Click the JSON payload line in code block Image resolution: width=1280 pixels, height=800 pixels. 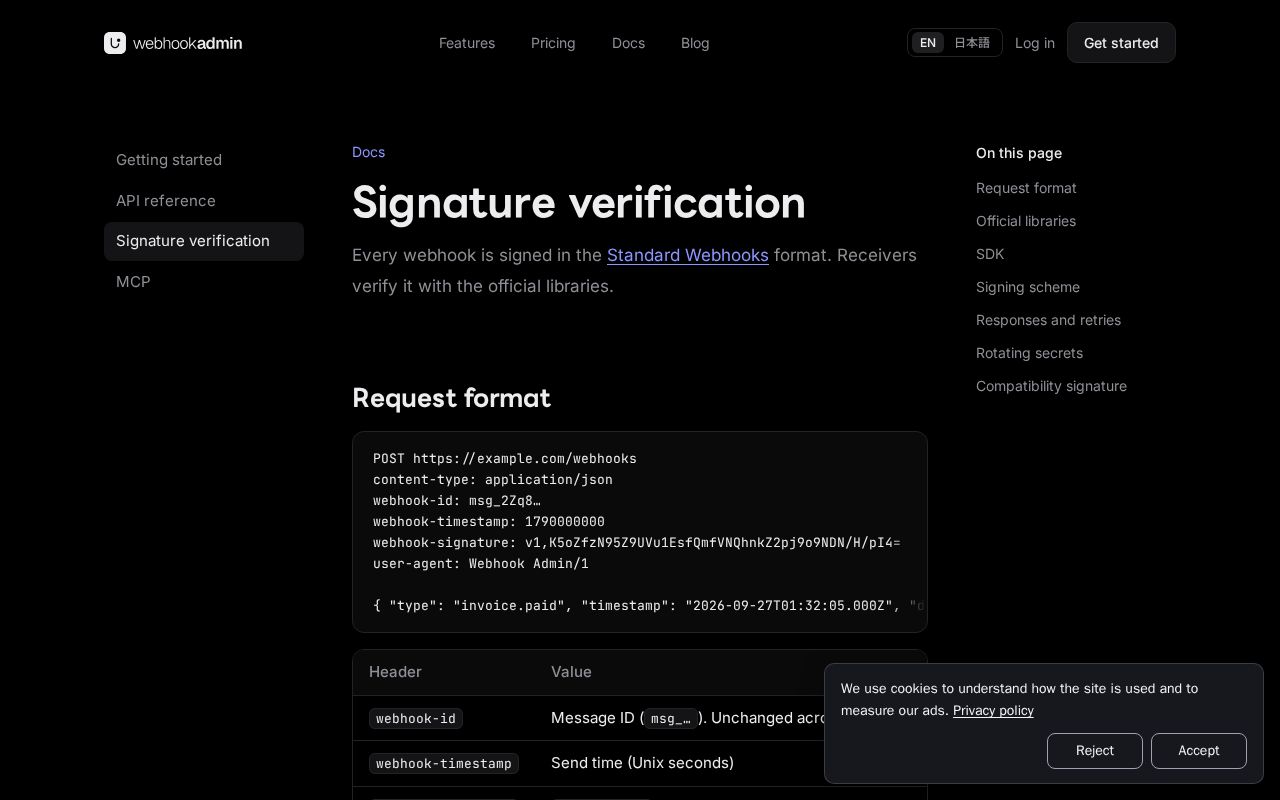coord(649,606)
